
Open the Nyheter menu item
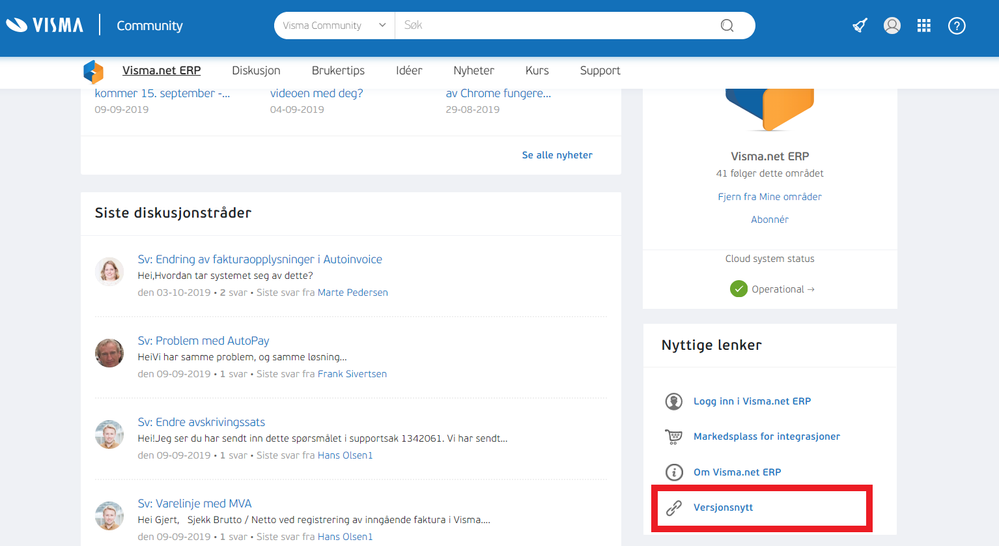(x=473, y=71)
